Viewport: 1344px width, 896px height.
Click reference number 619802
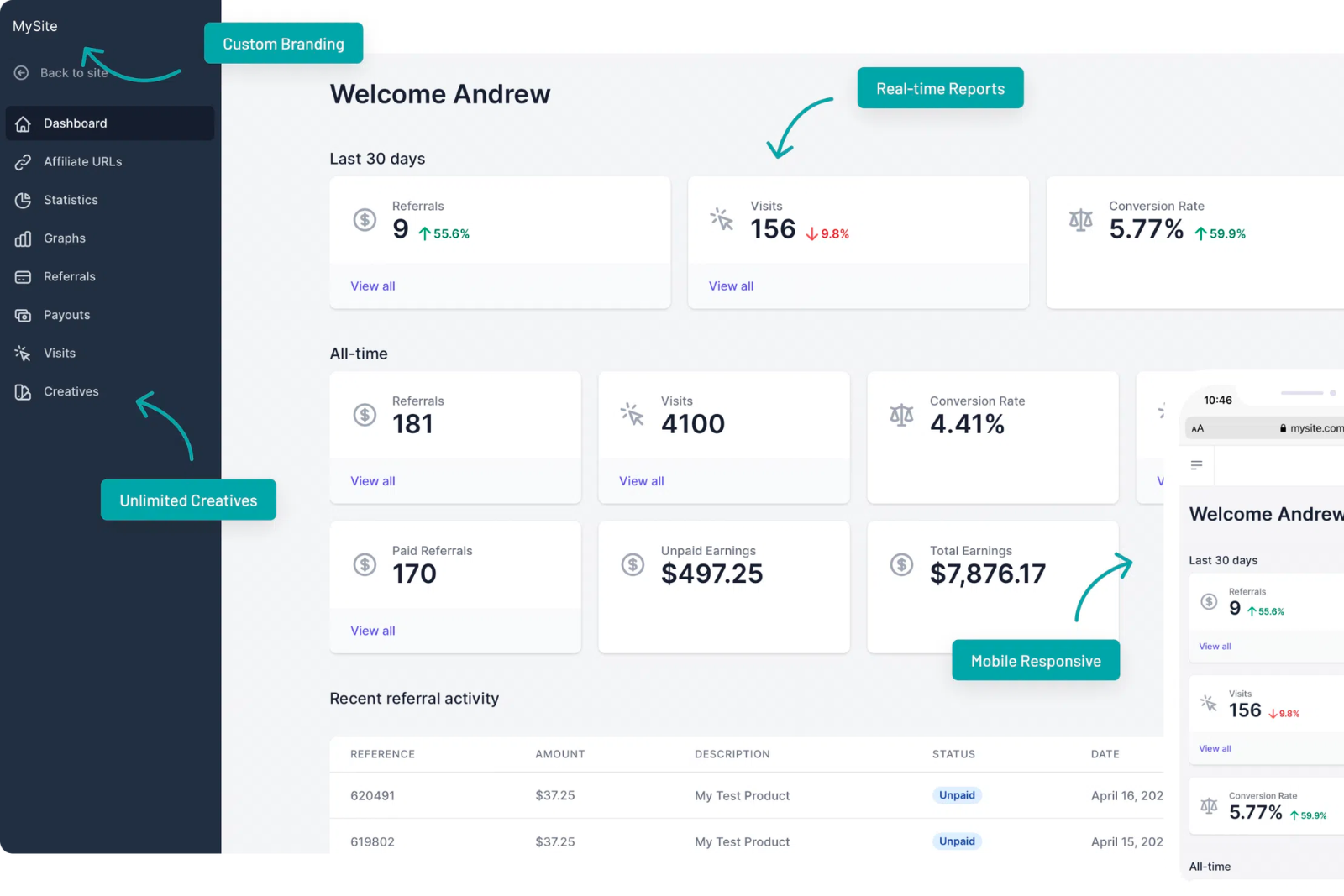[372, 841]
